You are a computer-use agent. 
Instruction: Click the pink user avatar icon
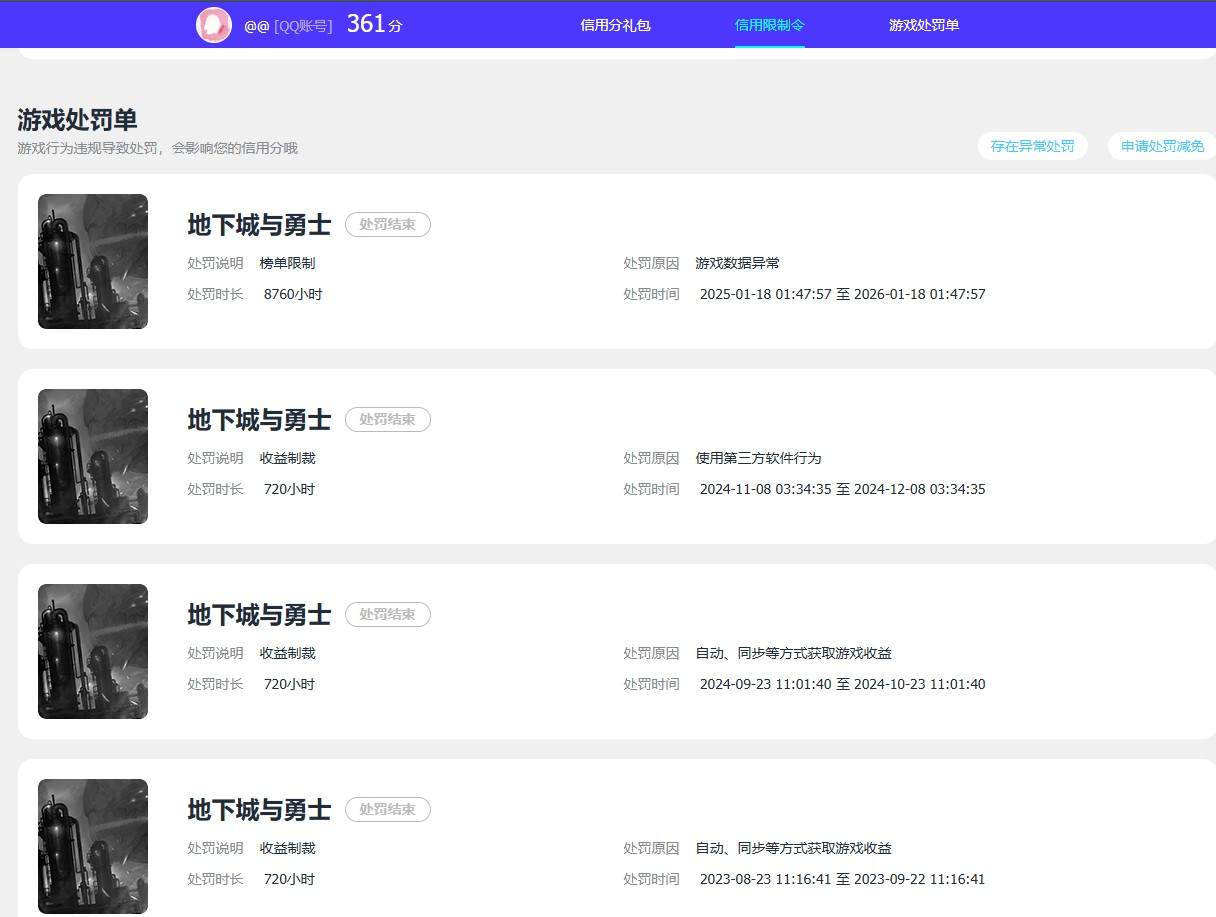tap(214, 25)
